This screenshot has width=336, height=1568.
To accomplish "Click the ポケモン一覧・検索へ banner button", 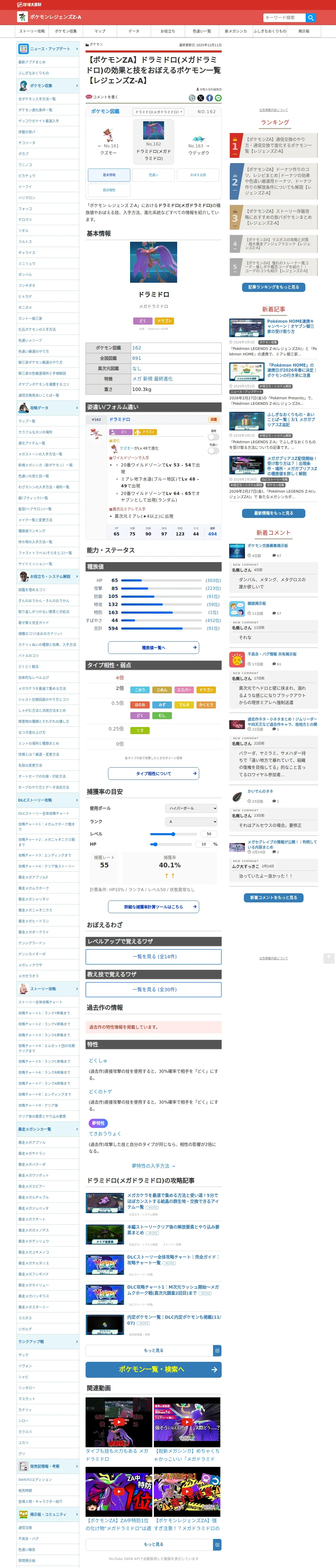I will tap(154, 1370).
